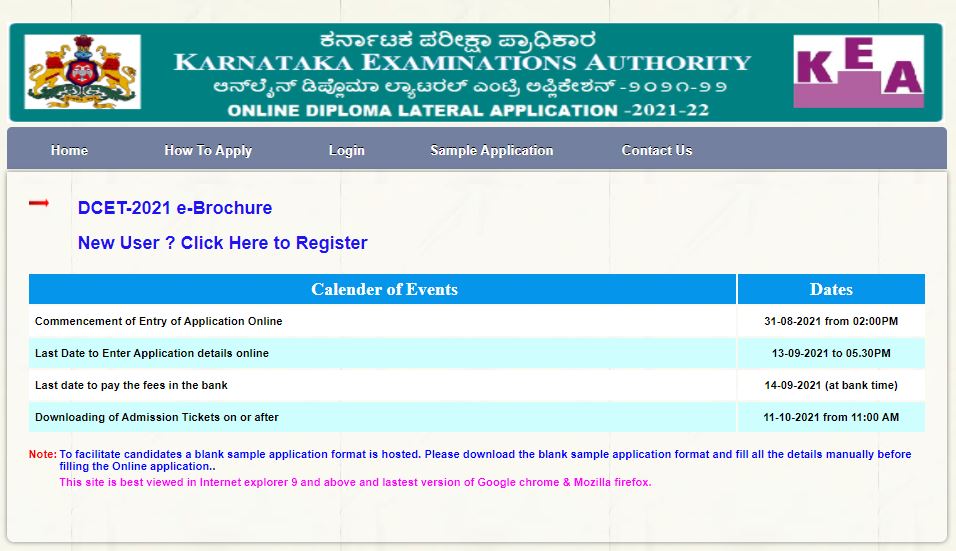Click the Dates column header
The height and width of the screenshot is (551, 956).
tap(831, 289)
